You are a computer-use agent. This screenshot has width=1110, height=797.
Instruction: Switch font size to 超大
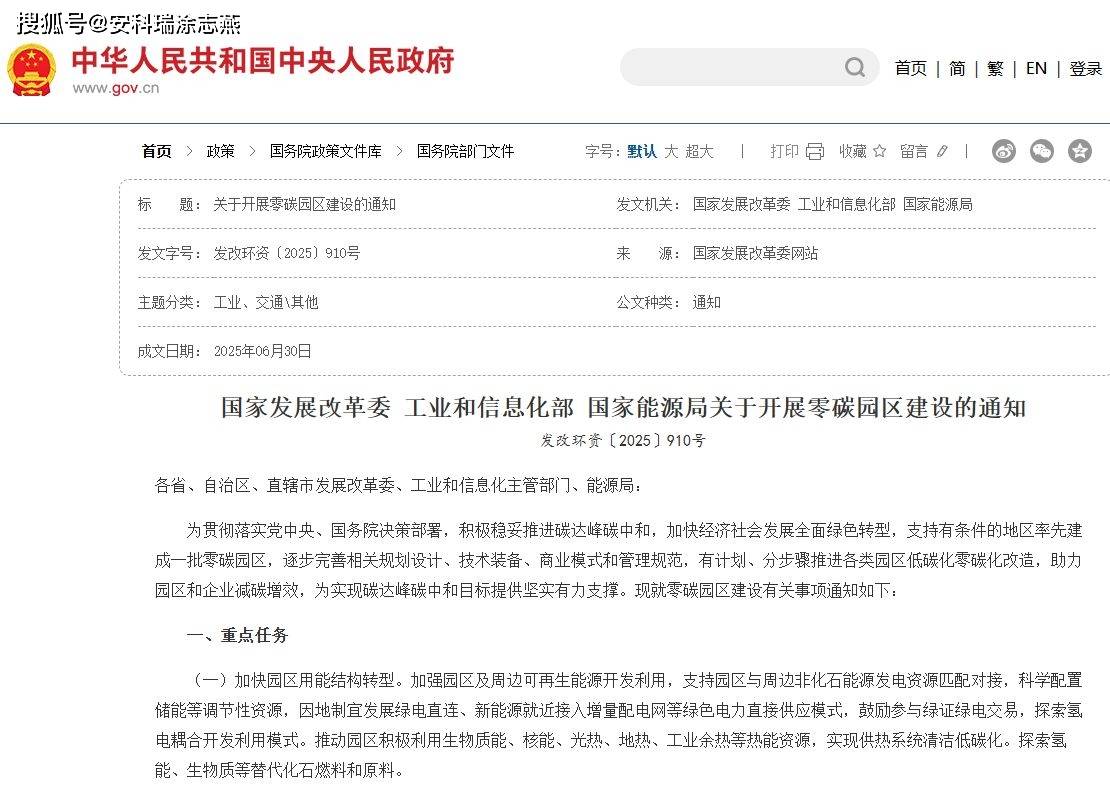click(x=699, y=151)
